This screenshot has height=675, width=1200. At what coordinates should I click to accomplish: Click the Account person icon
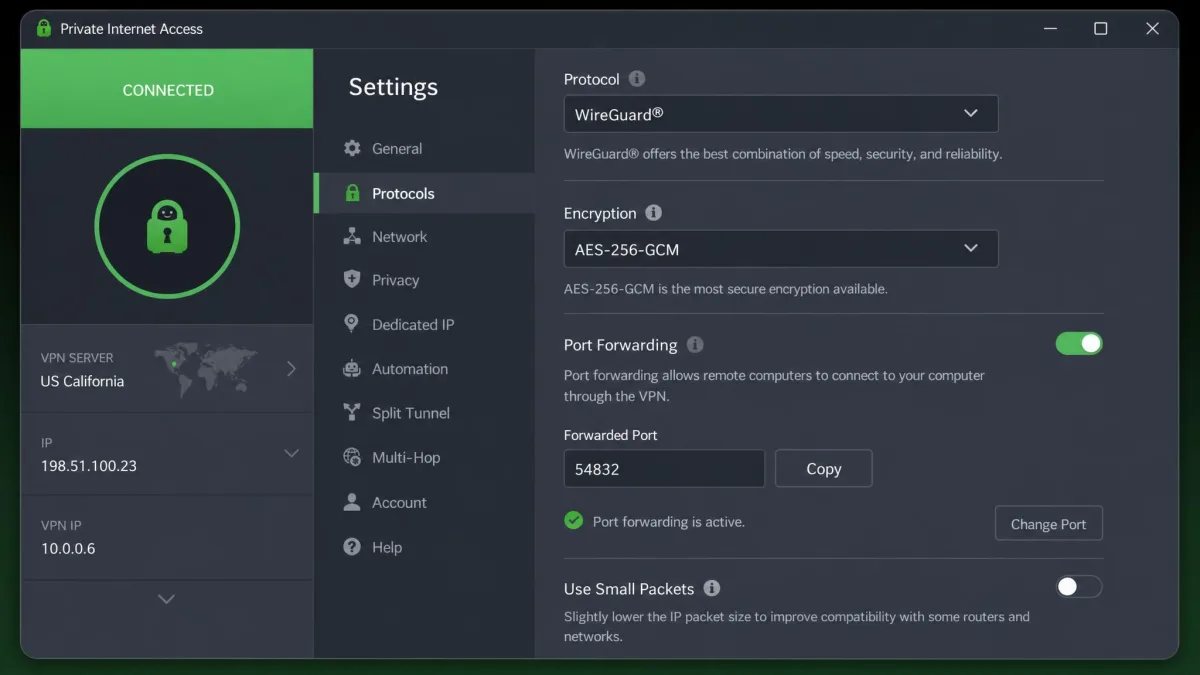tap(352, 502)
